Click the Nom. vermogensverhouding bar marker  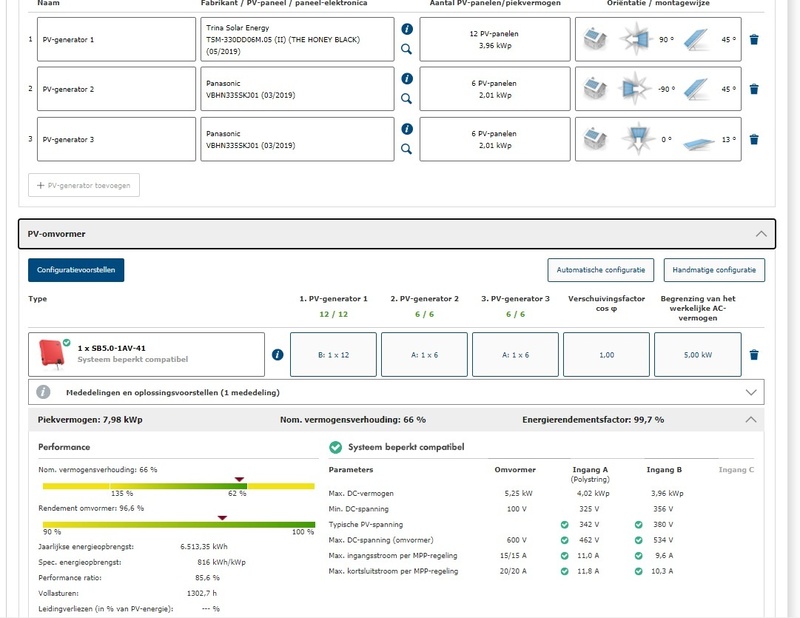pos(238,480)
